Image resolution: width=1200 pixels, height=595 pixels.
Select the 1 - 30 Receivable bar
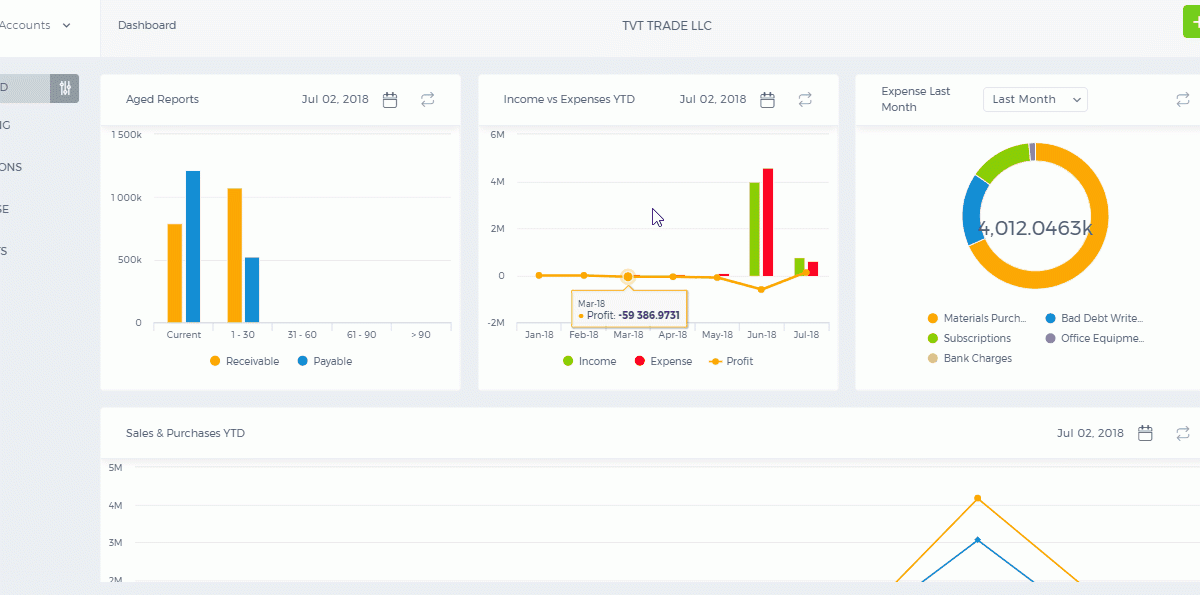235,255
